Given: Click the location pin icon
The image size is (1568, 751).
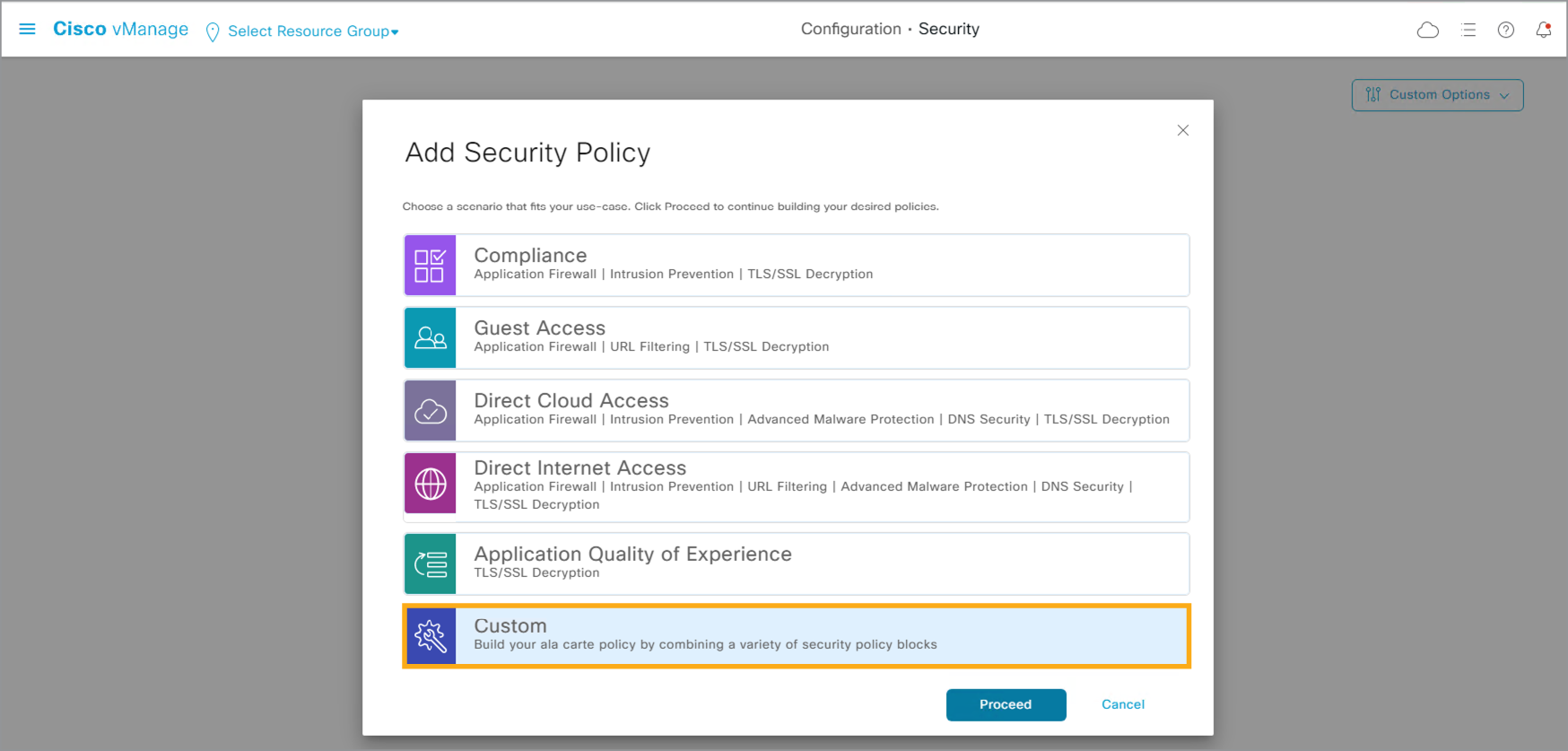Looking at the screenshot, I should [x=213, y=32].
